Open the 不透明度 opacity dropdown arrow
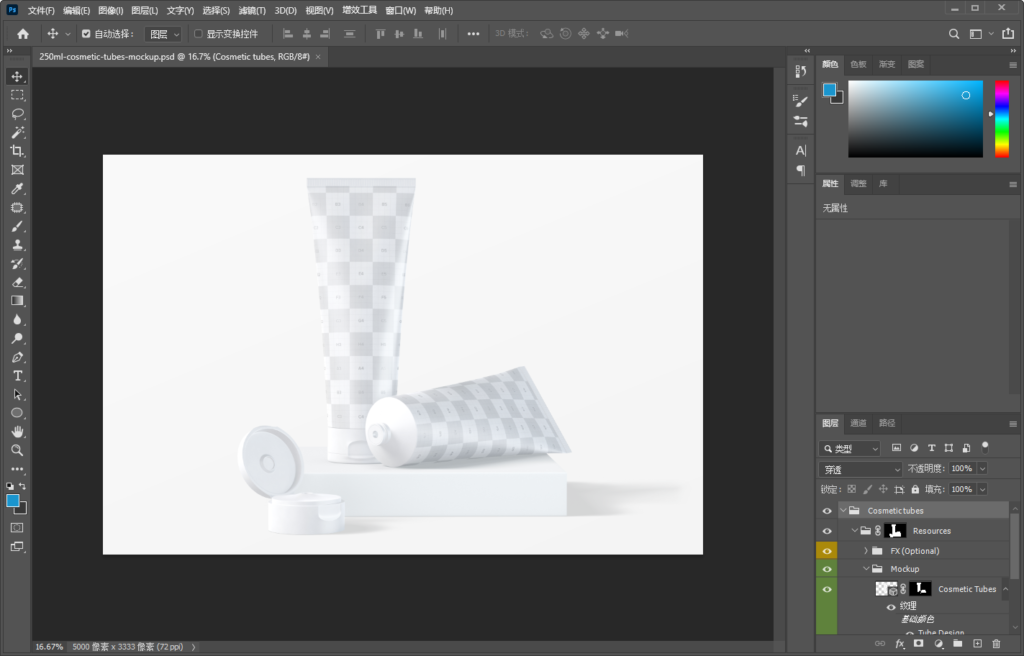This screenshot has width=1024, height=656. 982,468
